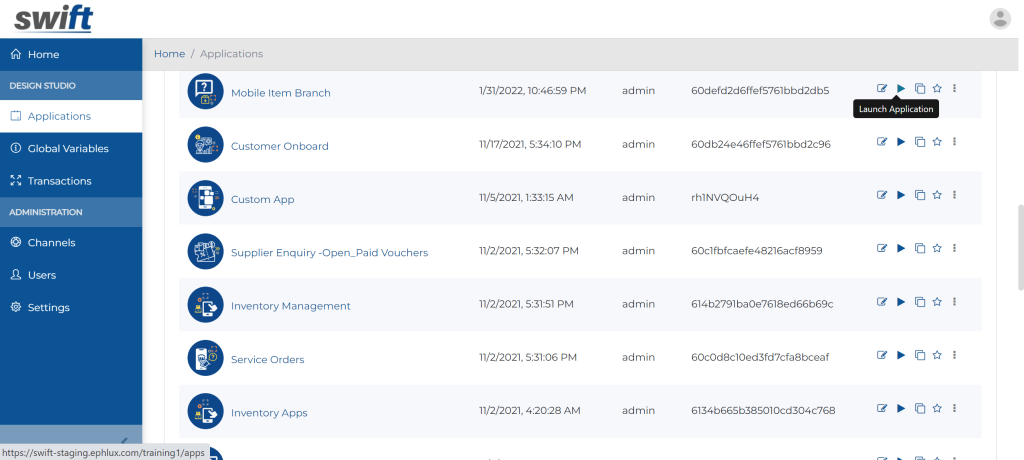Favorite the Supplier Enquiry app with star
This screenshot has width=1024, height=460.
(x=937, y=248)
